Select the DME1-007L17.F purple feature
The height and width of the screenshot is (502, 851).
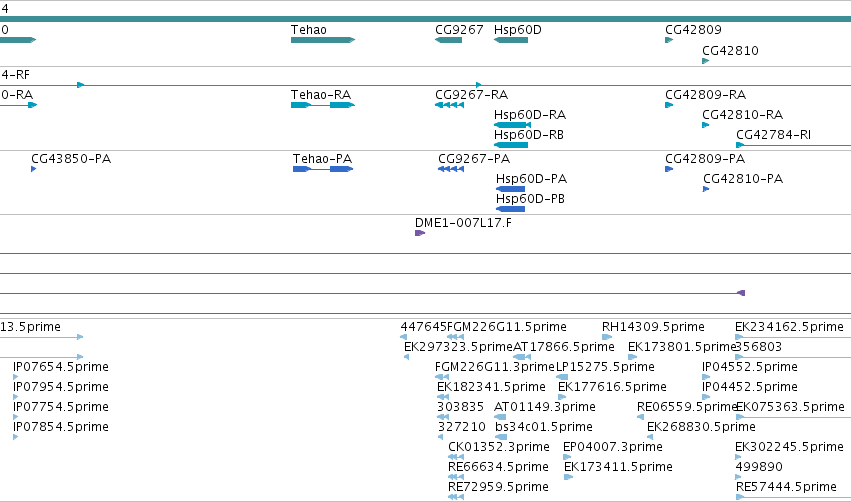point(420,233)
